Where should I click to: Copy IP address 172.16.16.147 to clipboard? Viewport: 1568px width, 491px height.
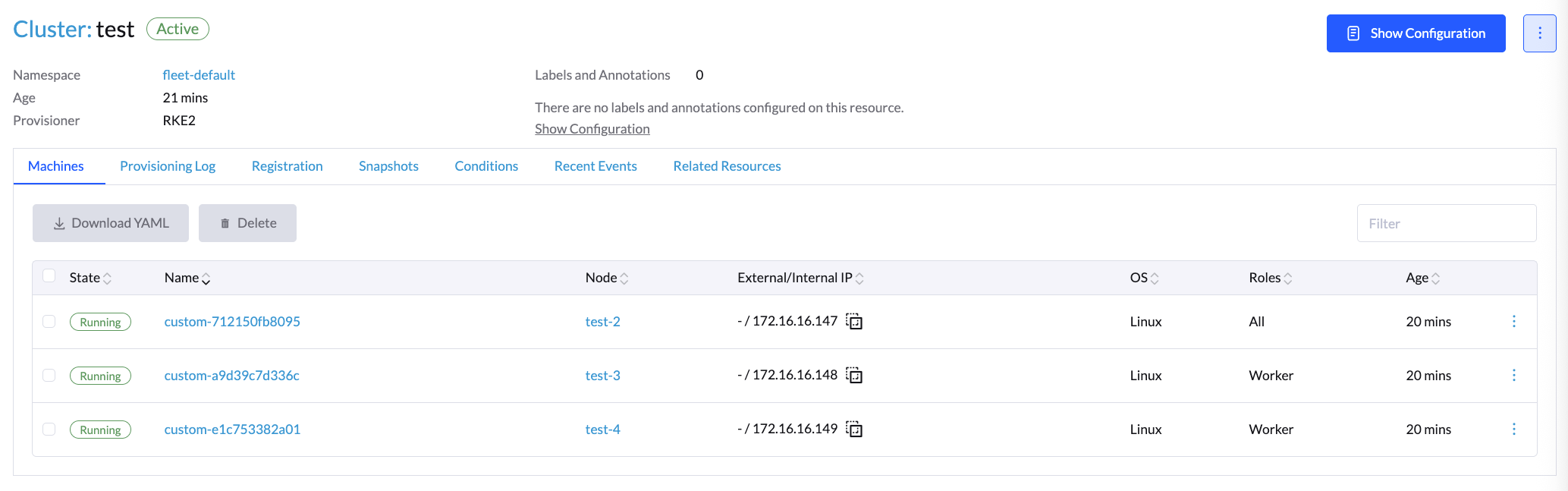click(x=854, y=322)
